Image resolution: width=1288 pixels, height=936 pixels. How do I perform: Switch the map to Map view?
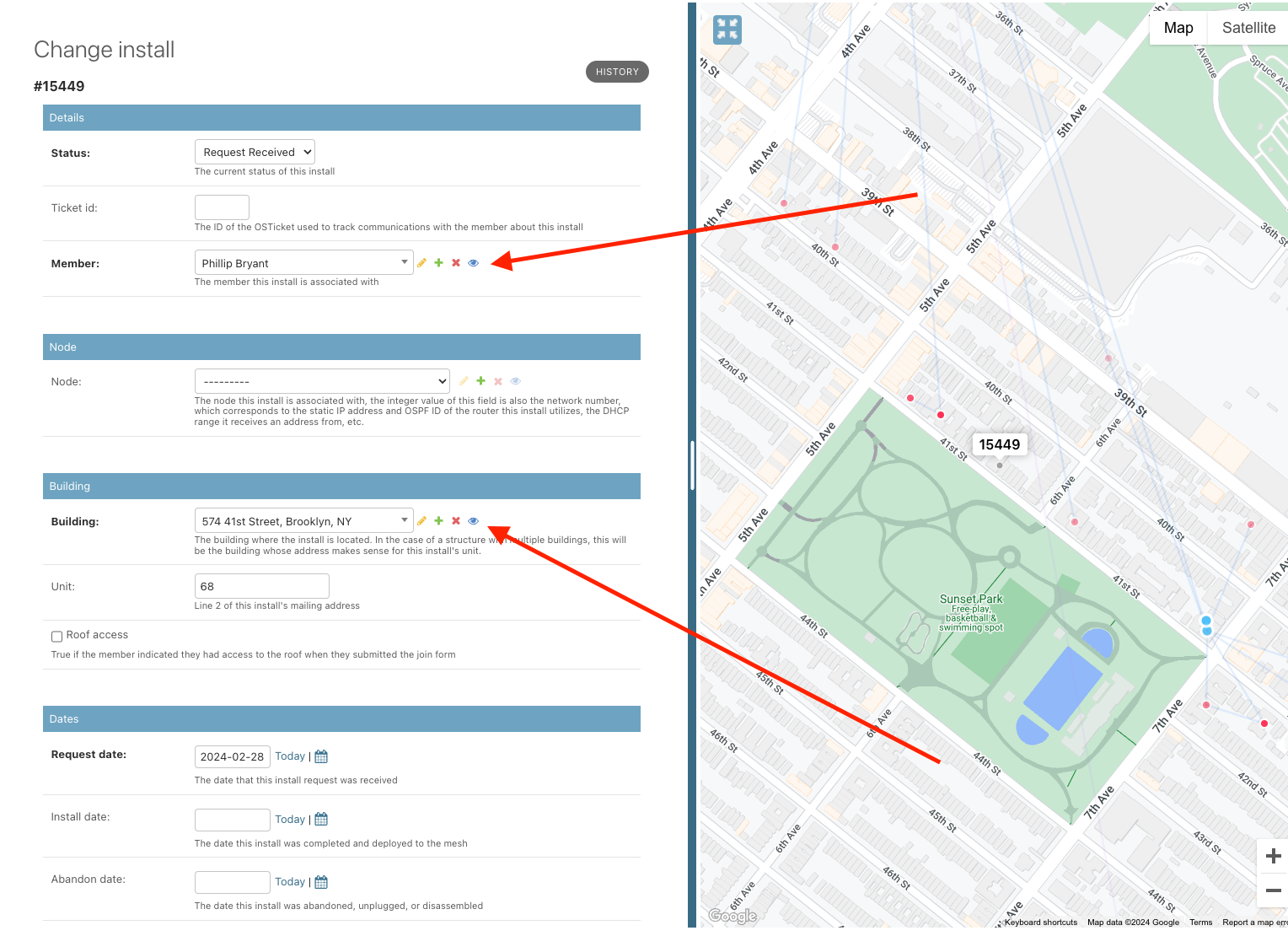1178,28
